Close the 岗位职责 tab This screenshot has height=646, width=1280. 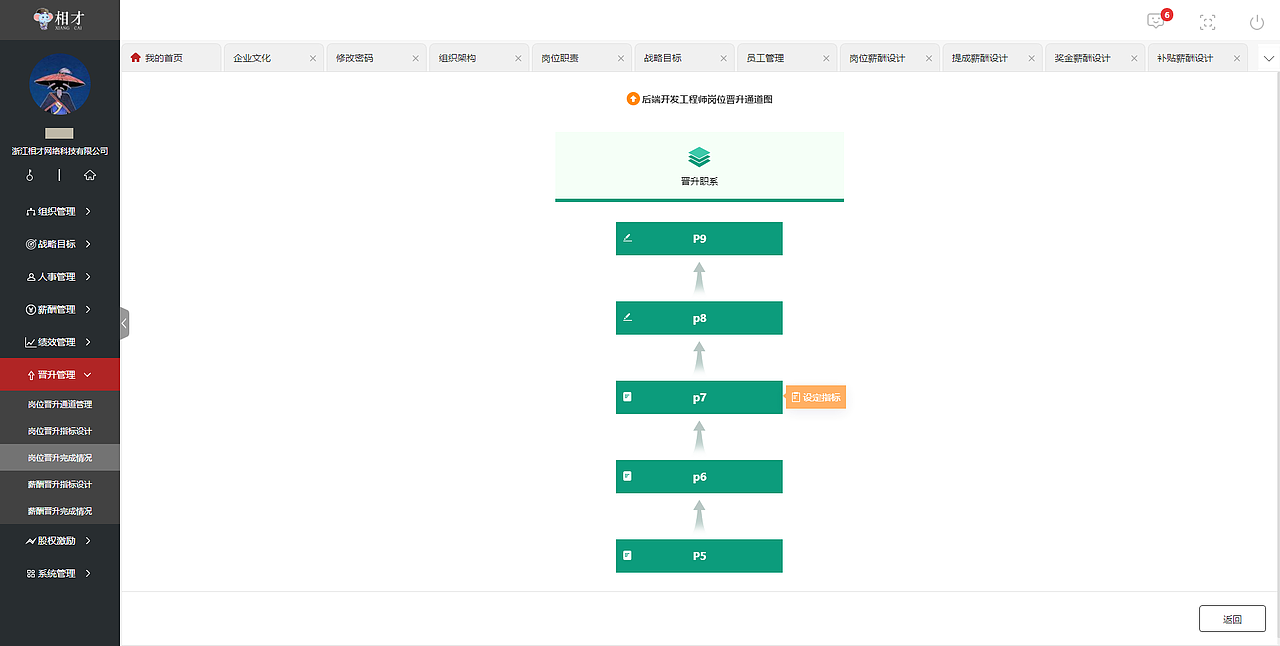tap(621, 58)
